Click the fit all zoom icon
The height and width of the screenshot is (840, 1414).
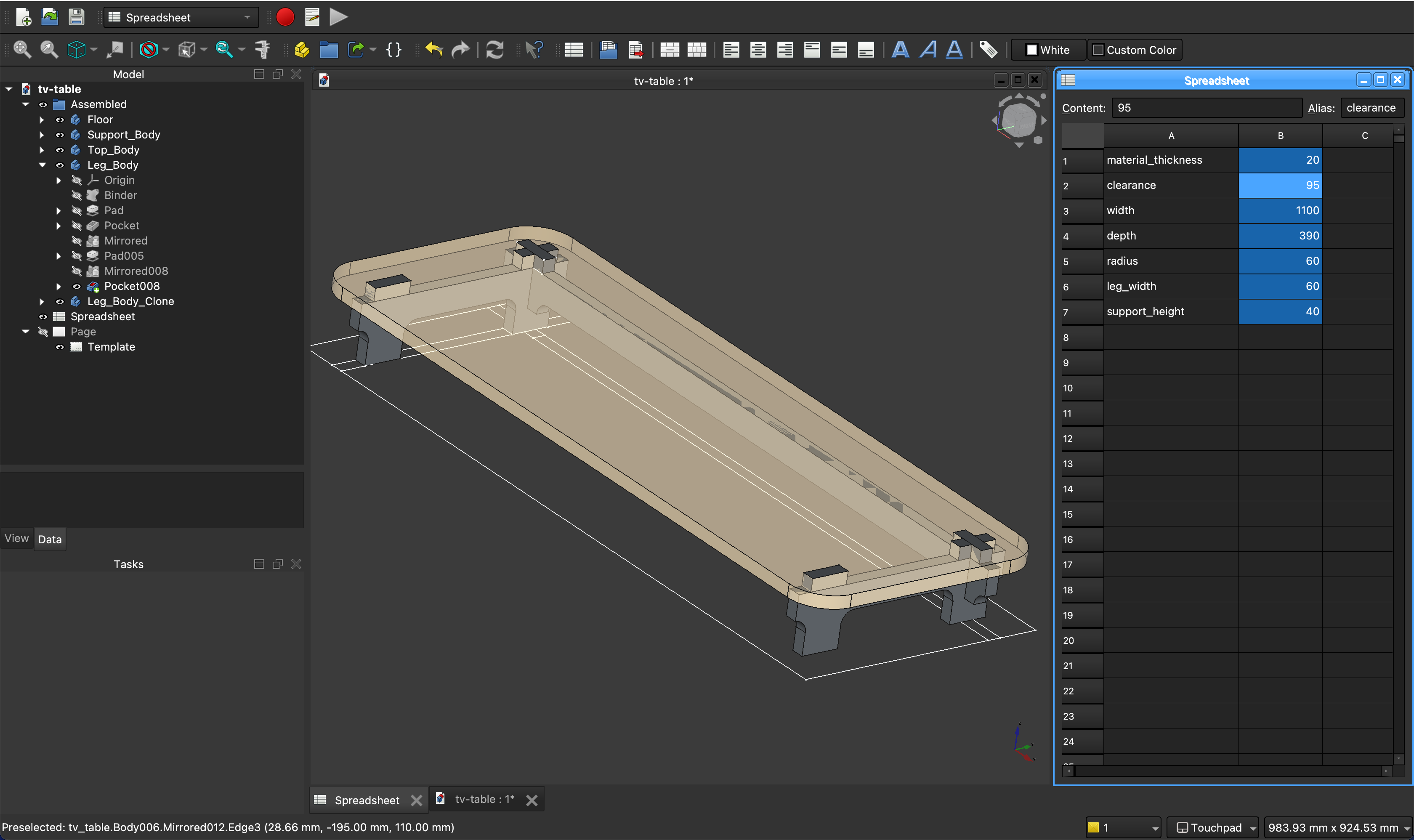(x=22, y=50)
